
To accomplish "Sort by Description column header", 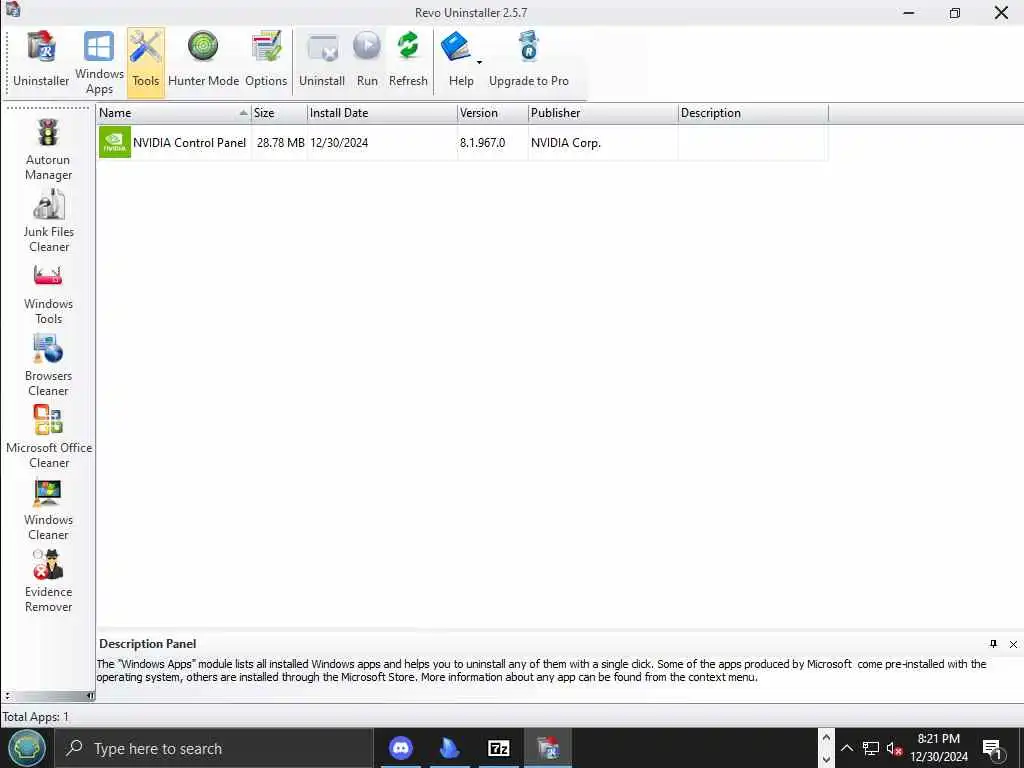I will click(753, 113).
